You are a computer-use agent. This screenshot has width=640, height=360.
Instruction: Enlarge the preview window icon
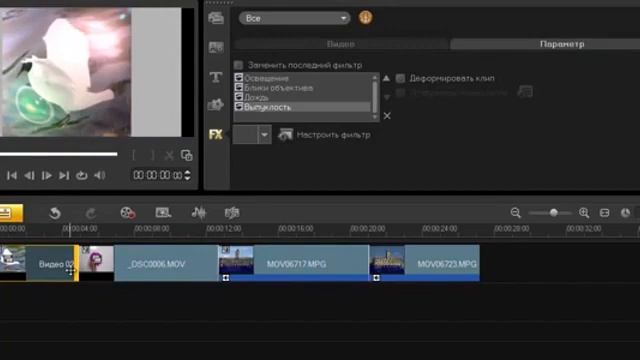[187, 155]
